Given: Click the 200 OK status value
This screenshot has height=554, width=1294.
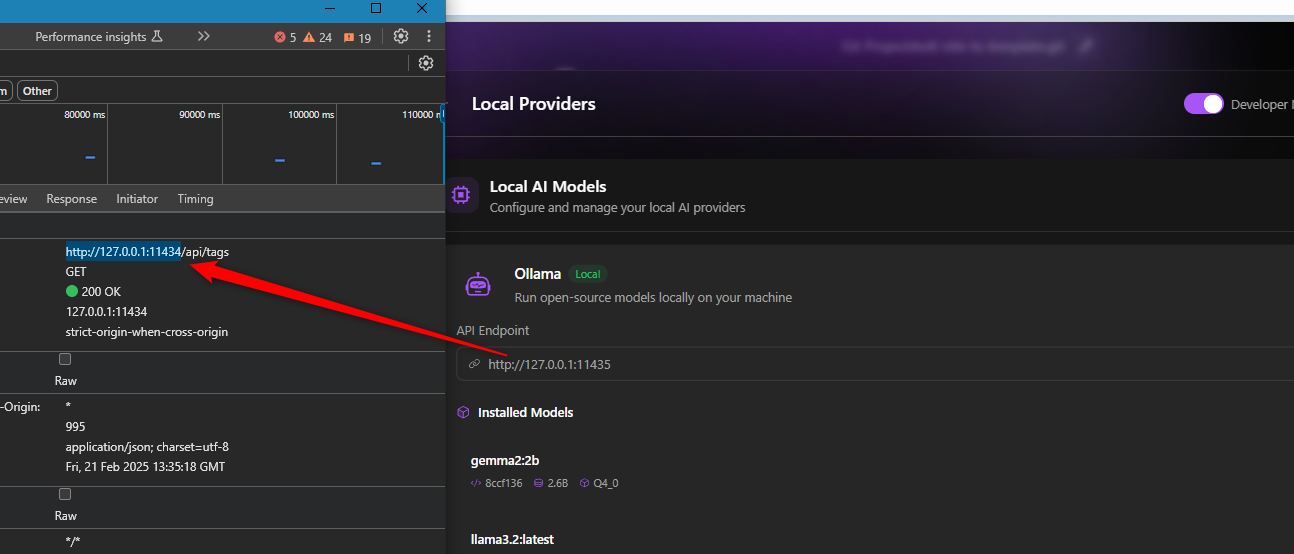Looking at the screenshot, I should point(101,292).
